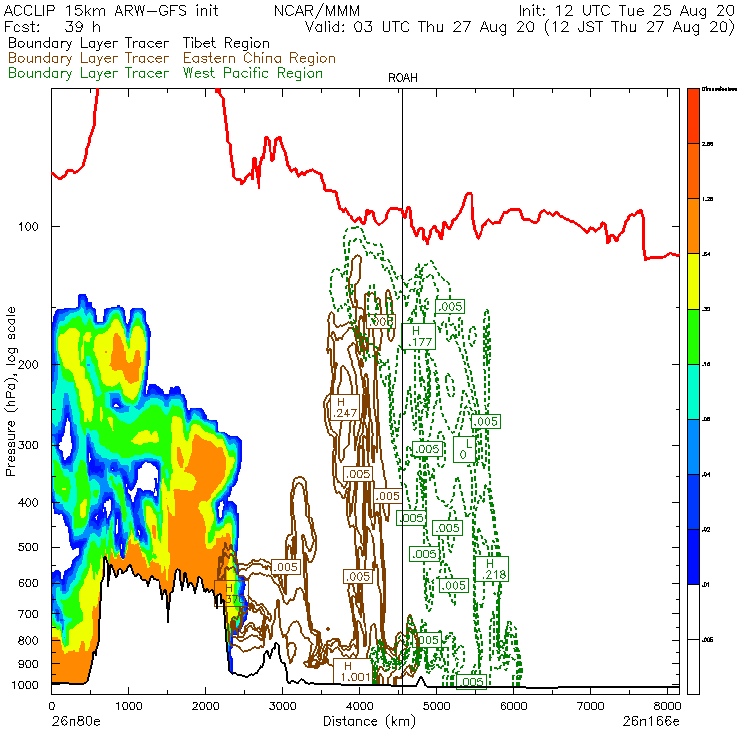740x740 pixels.
Task: Click the 'L 0' green contour label
Action: point(465,449)
